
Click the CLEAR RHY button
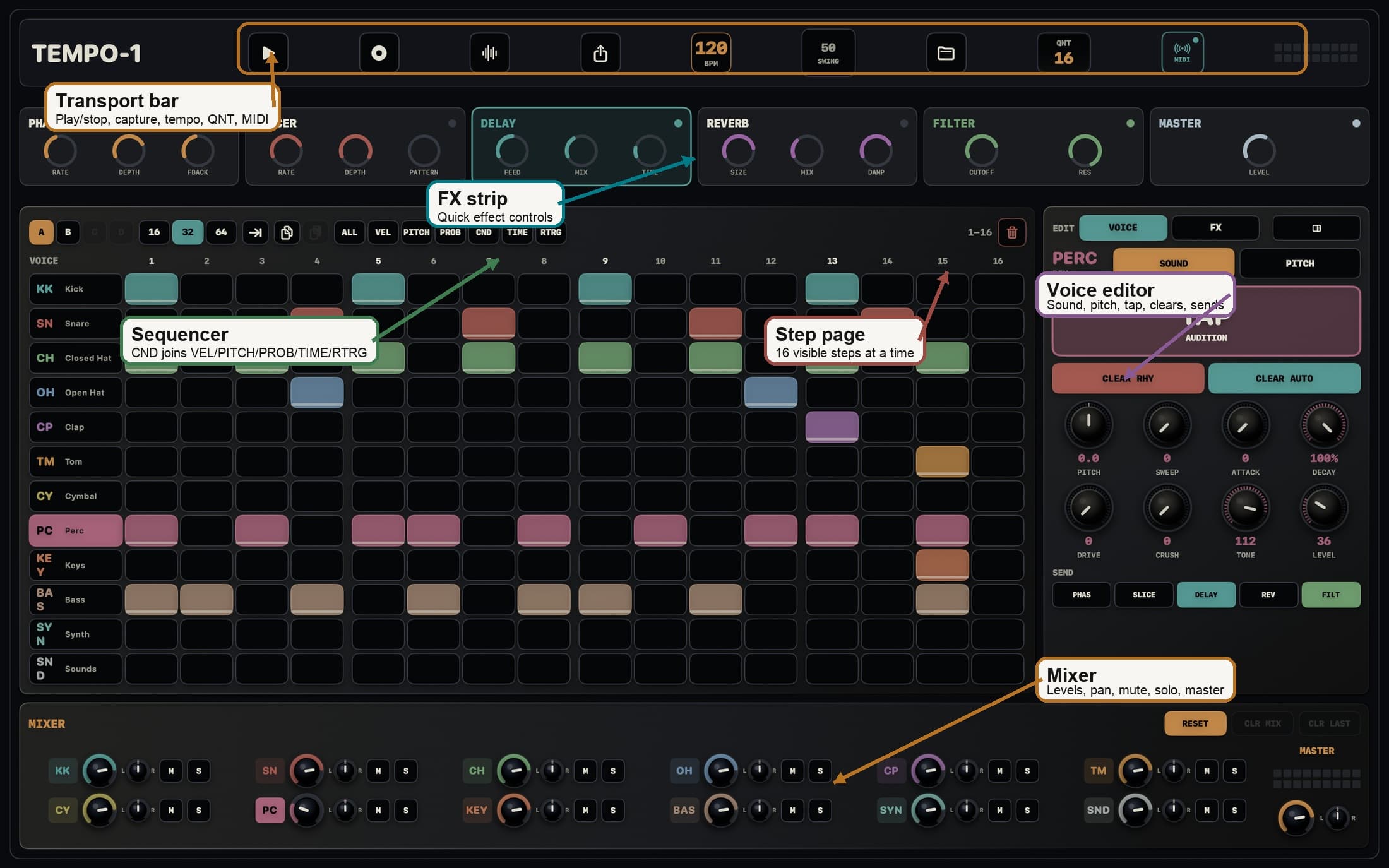(1128, 378)
